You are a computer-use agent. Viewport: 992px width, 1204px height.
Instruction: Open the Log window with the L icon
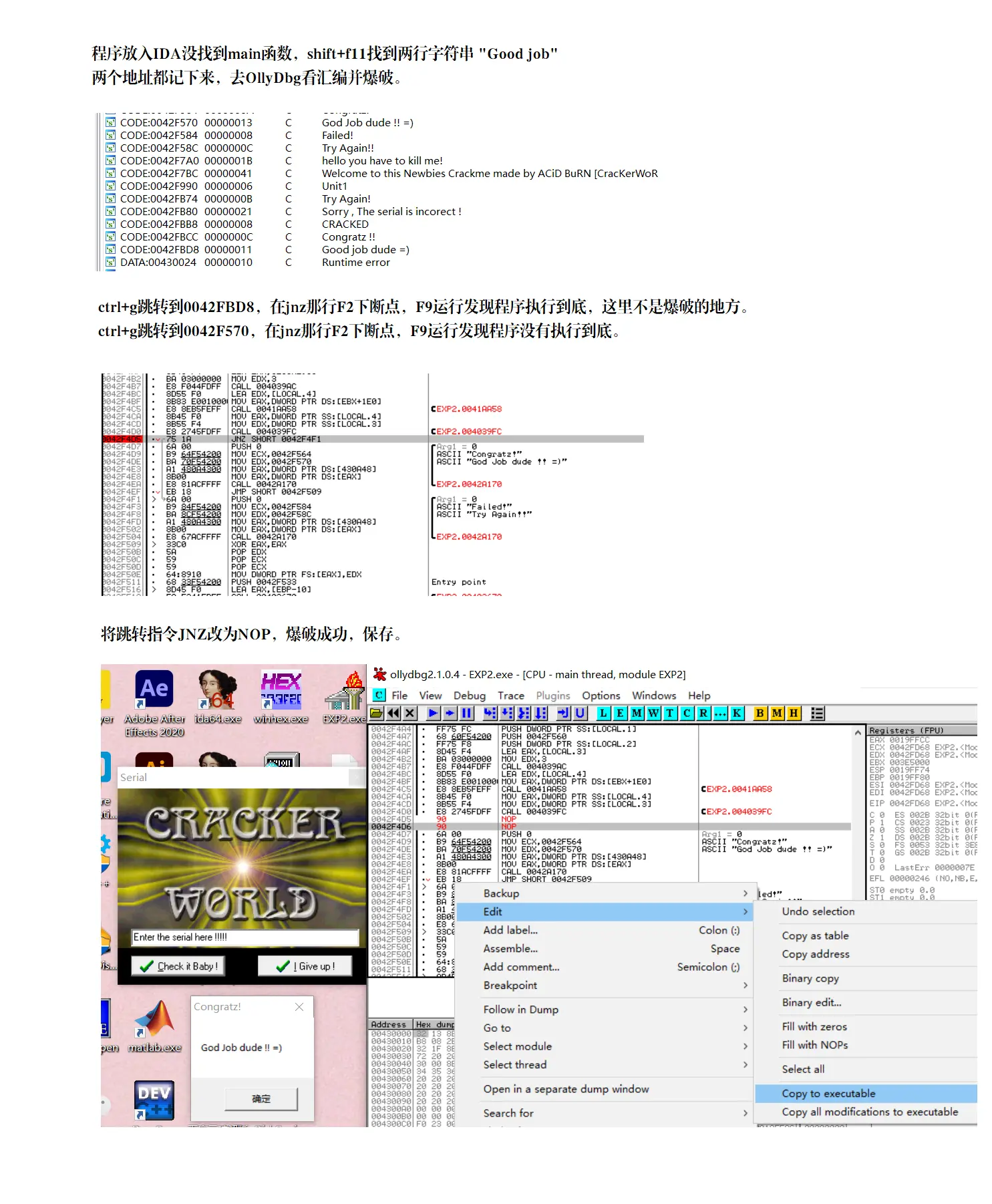click(603, 713)
